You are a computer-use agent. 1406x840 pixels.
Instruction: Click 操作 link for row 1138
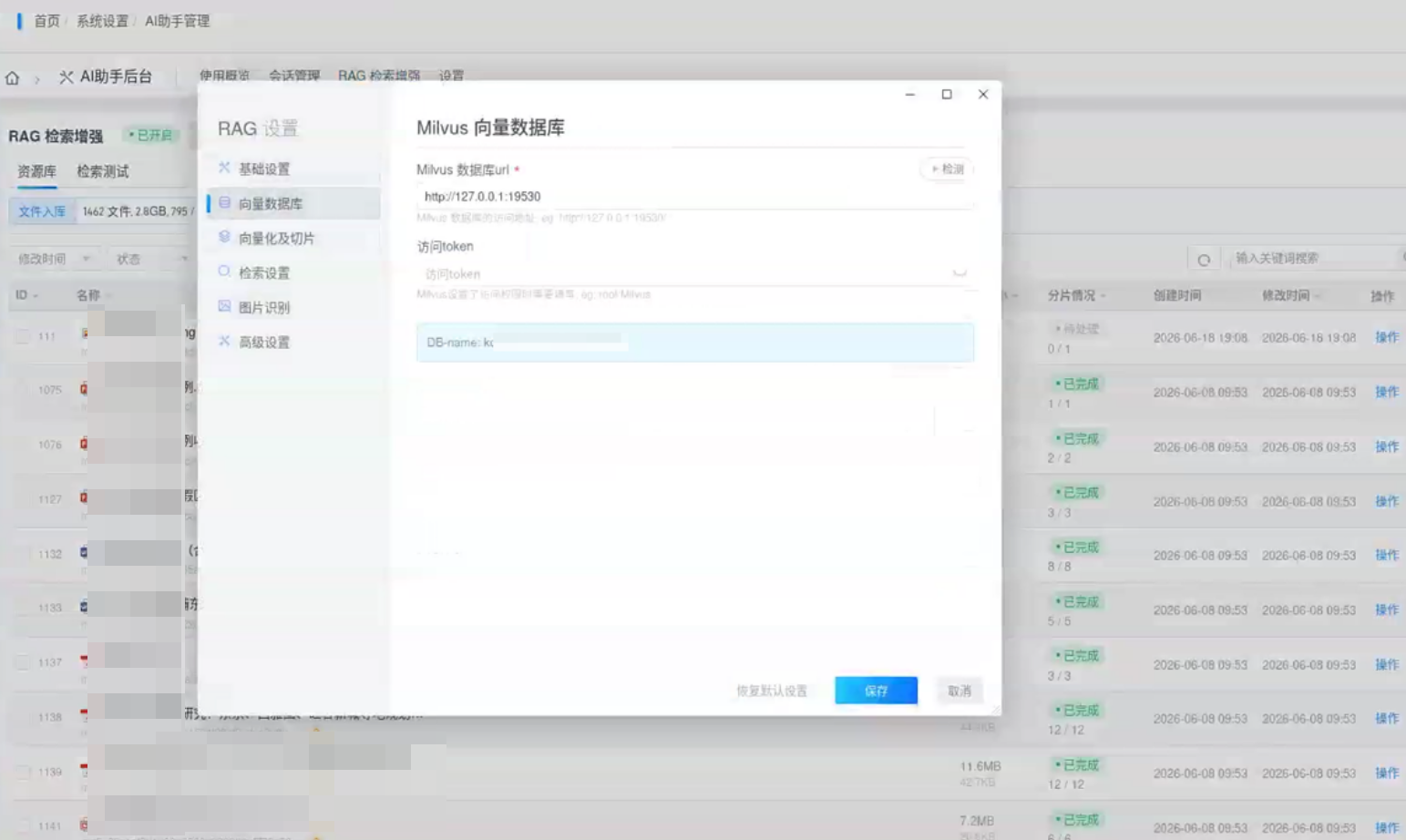point(1386,719)
